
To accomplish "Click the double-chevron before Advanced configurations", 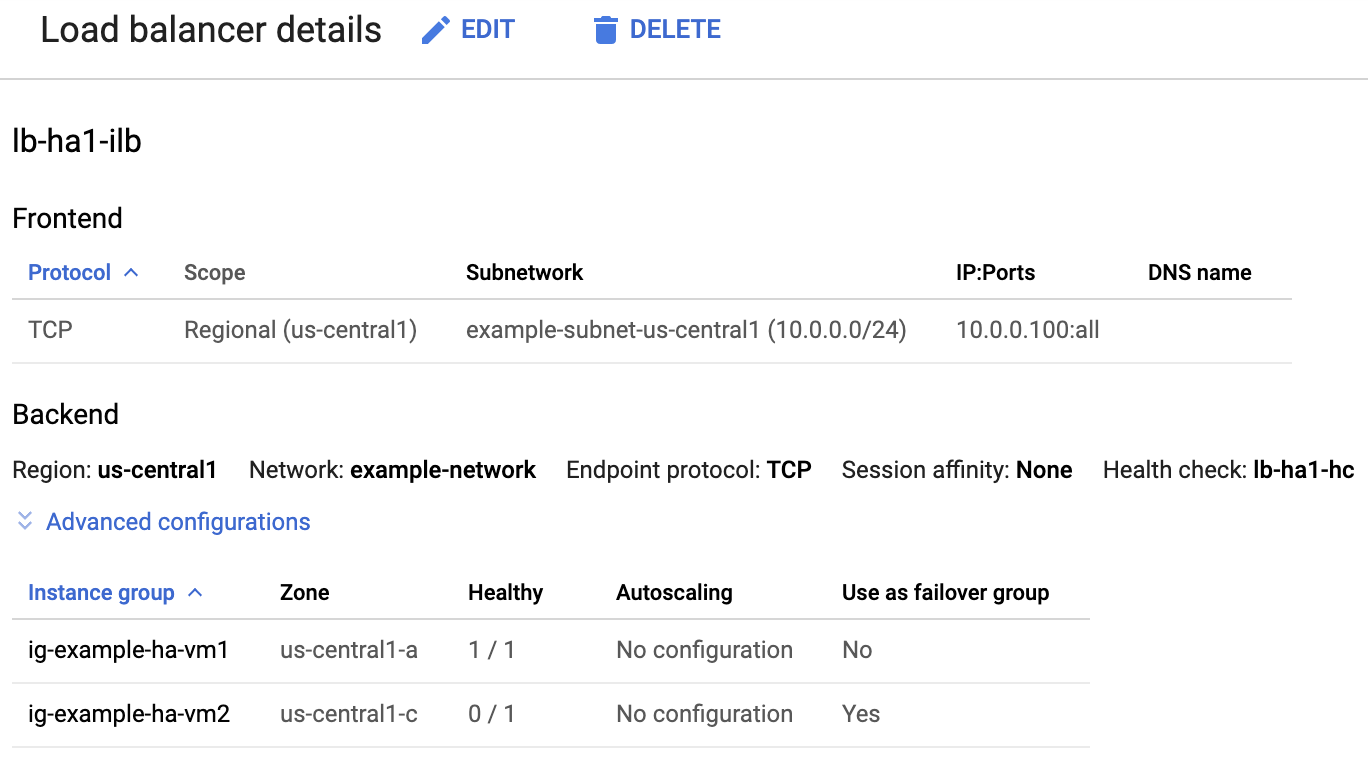I will [22, 521].
